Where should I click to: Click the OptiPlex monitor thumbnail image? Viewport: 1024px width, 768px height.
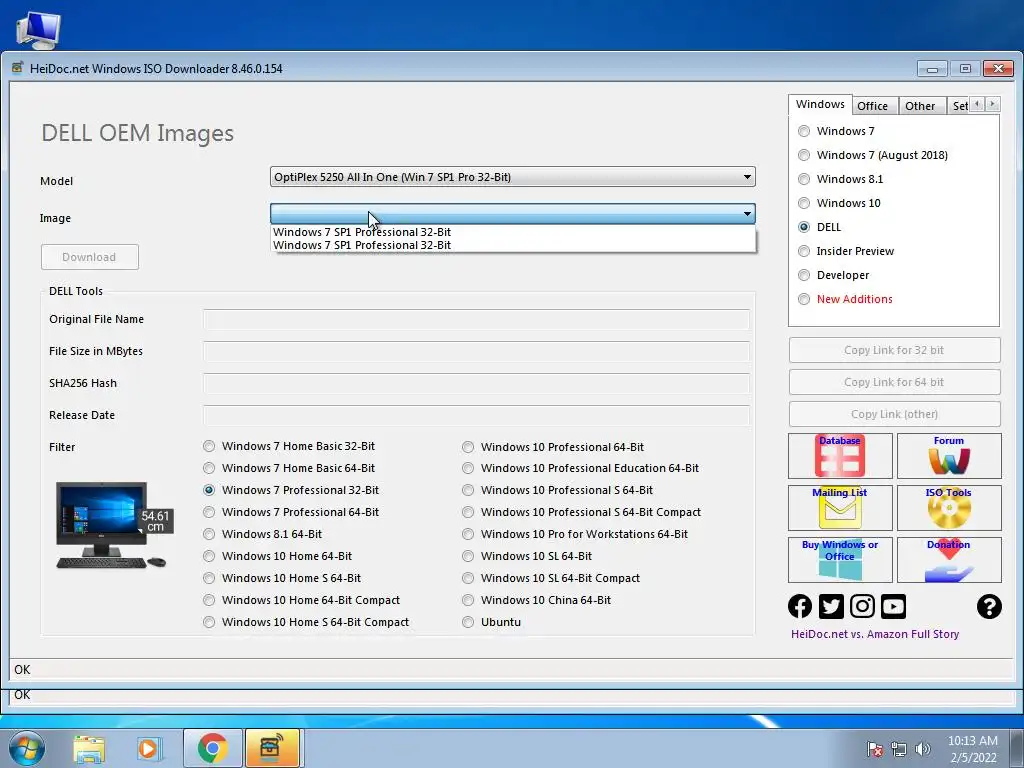coord(114,525)
